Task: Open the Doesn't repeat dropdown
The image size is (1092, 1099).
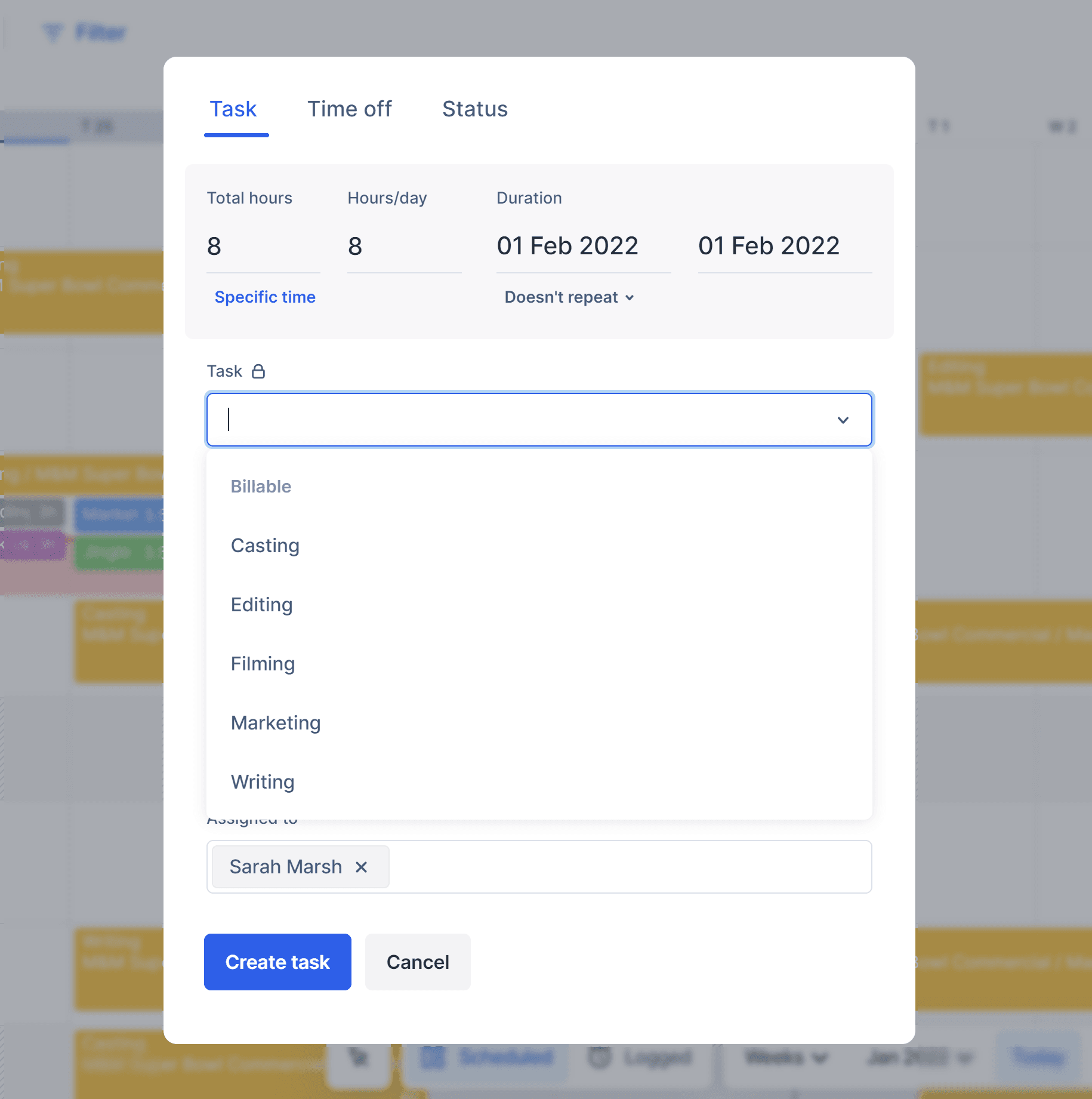Action: pos(568,297)
